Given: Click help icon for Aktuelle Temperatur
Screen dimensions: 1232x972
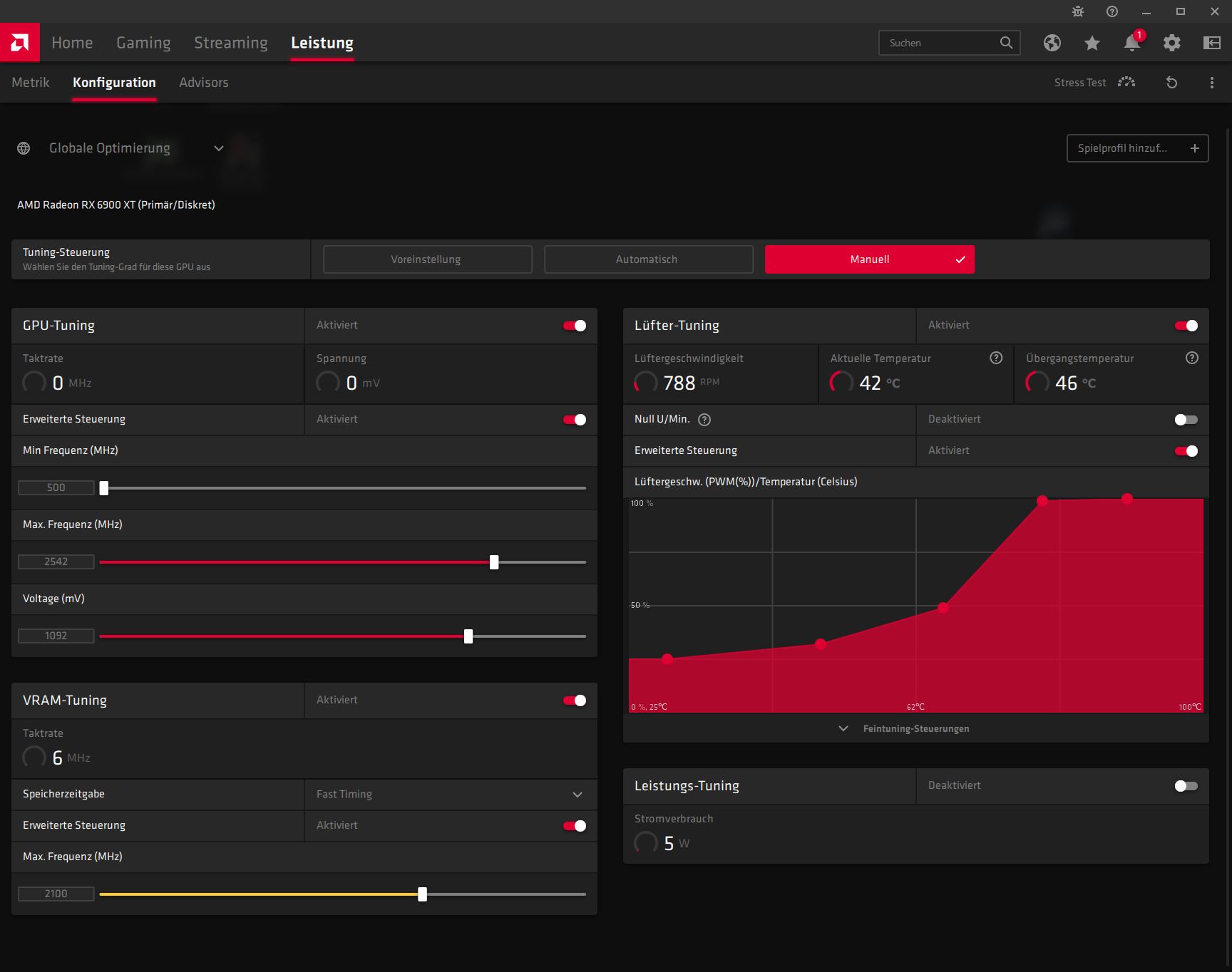Looking at the screenshot, I should tap(996, 358).
